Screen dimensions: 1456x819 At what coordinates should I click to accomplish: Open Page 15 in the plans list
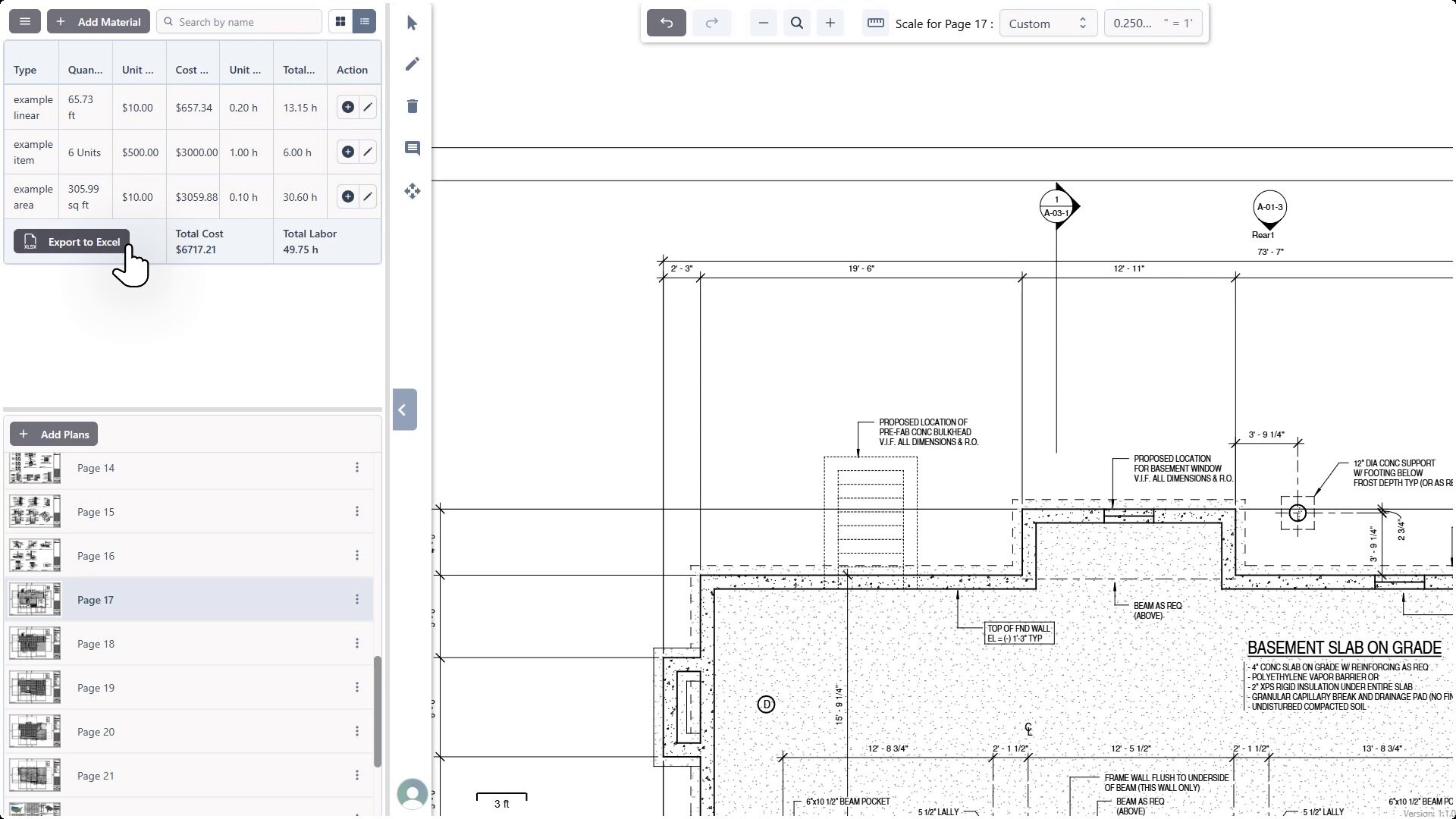click(x=190, y=512)
